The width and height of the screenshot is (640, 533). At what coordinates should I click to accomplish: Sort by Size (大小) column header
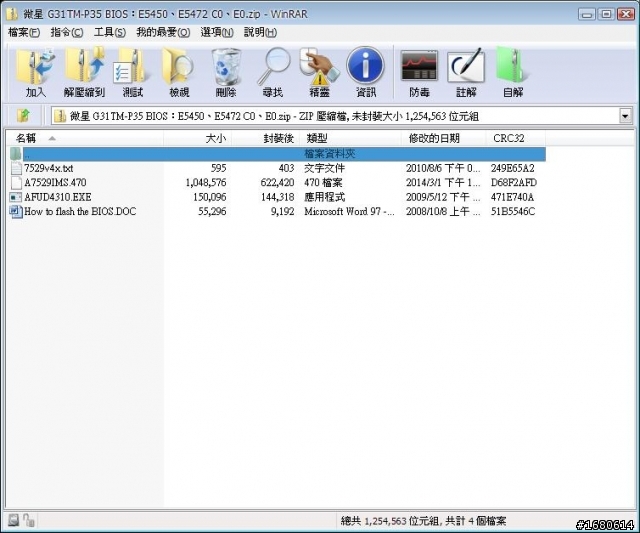pyautogui.click(x=198, y=138)
